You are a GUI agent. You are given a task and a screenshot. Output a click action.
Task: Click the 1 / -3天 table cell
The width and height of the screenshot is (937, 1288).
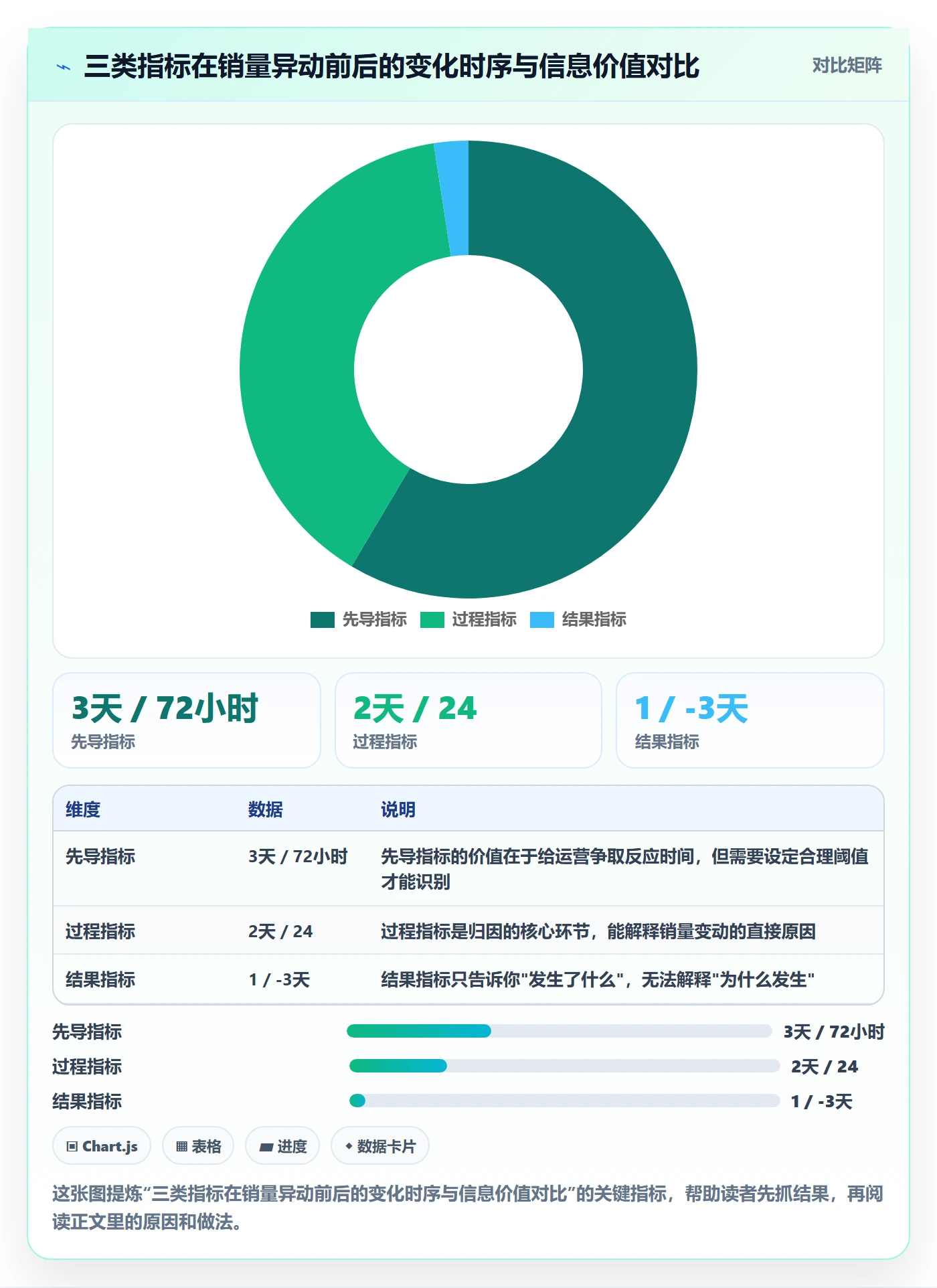click(279, 979)
